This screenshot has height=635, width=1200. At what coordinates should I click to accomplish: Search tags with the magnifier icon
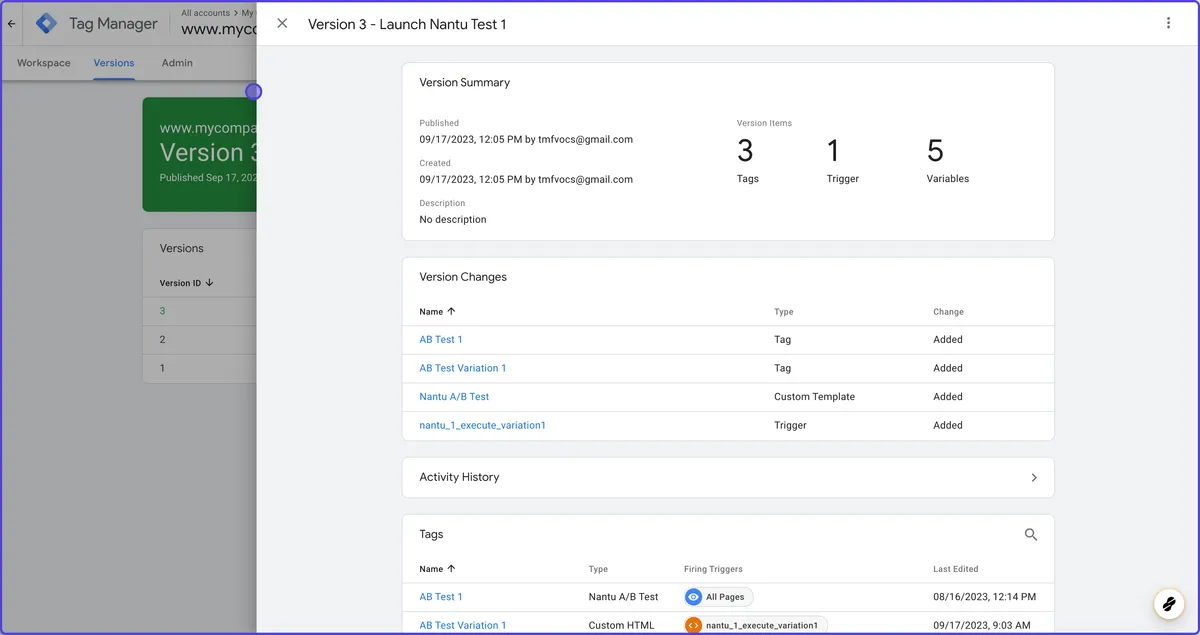(x=1031, y=535)
